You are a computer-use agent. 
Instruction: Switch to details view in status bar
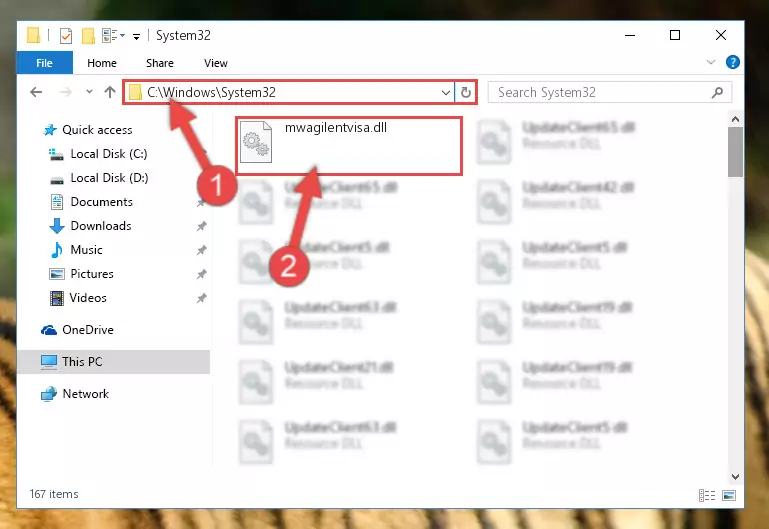[707, 495]
